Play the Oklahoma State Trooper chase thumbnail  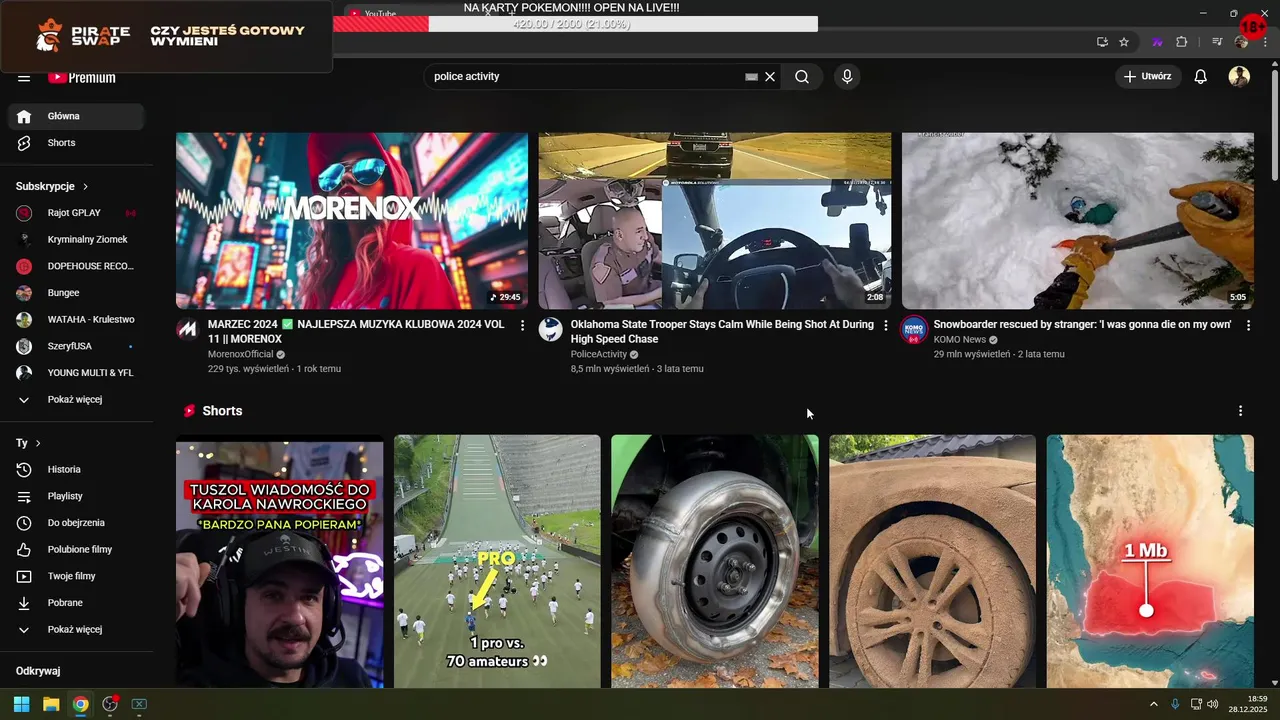click(x=715, y=221)
